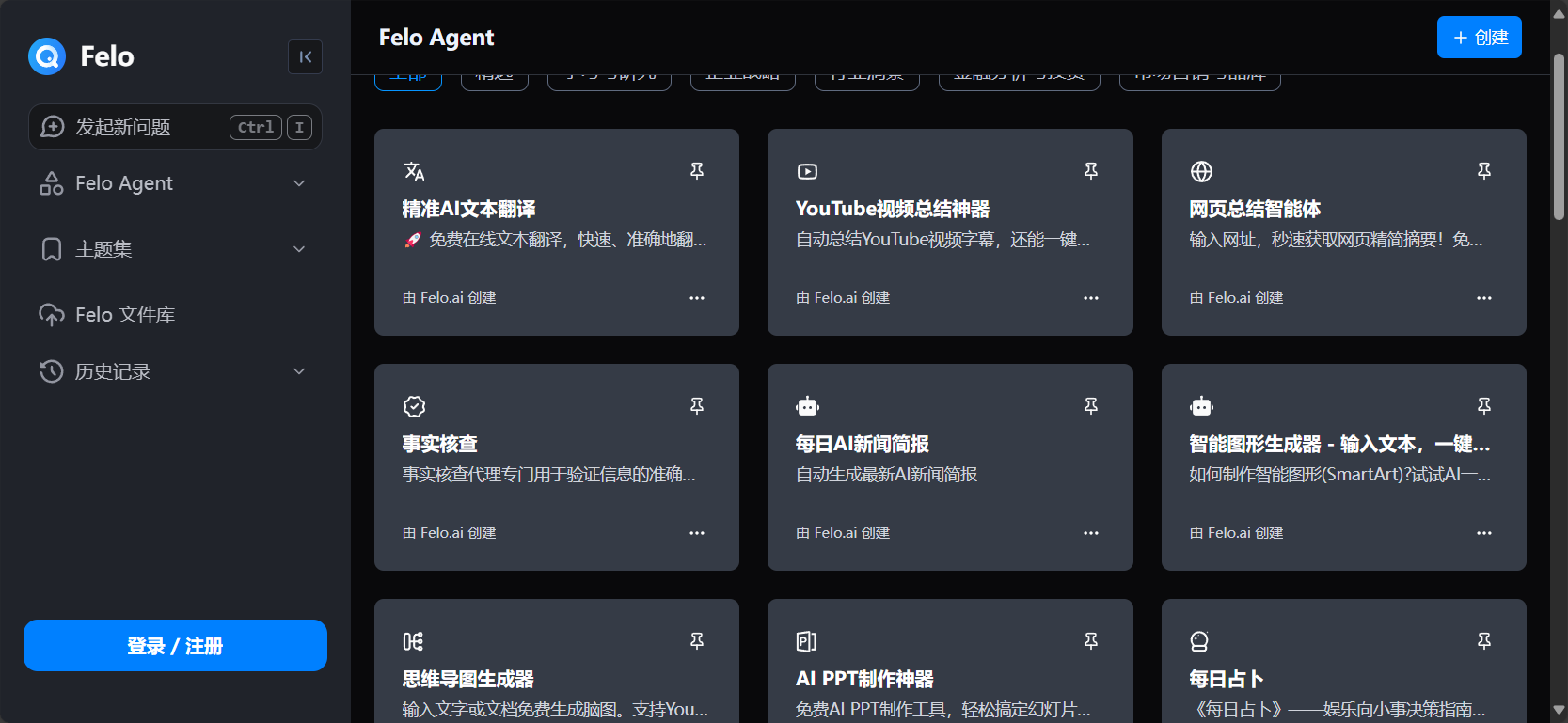Open more options on 网页总结智能体 card
This screenshot has height=723, width=1568.
click(x=1484, y=298)
